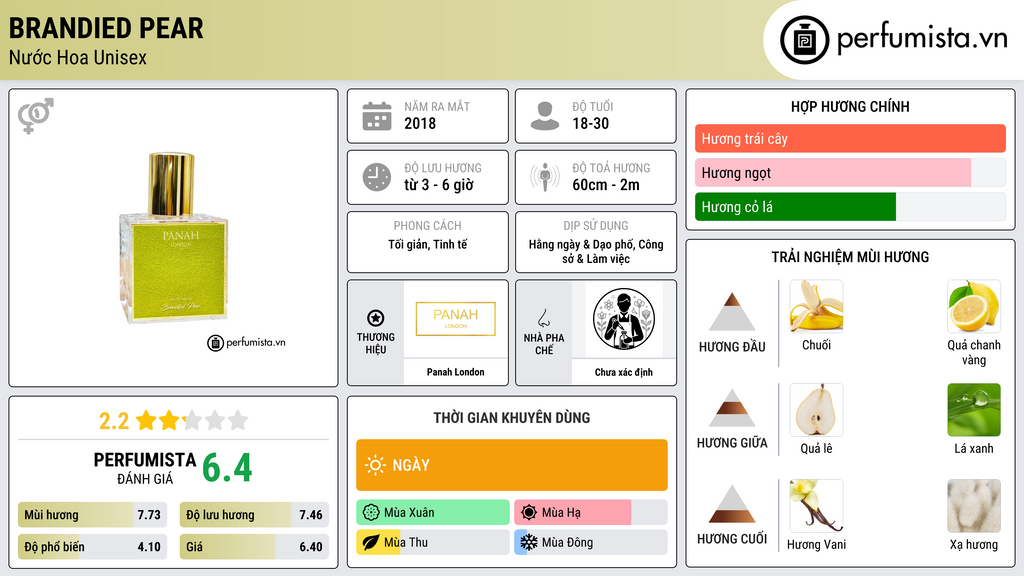The image size is (1024, 576).
Task: Click the HỢP HƯƠNG CHÍNH heading
Action: tap(850, 106)
